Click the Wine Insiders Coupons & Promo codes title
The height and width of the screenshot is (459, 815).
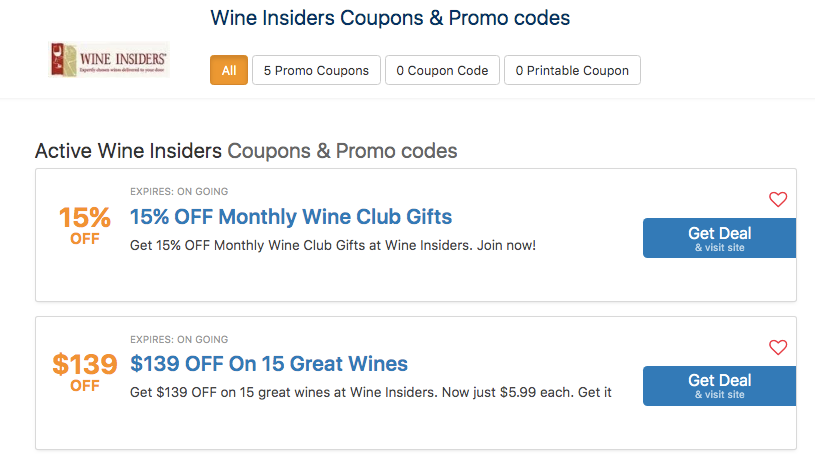click(x=390, y=18)
